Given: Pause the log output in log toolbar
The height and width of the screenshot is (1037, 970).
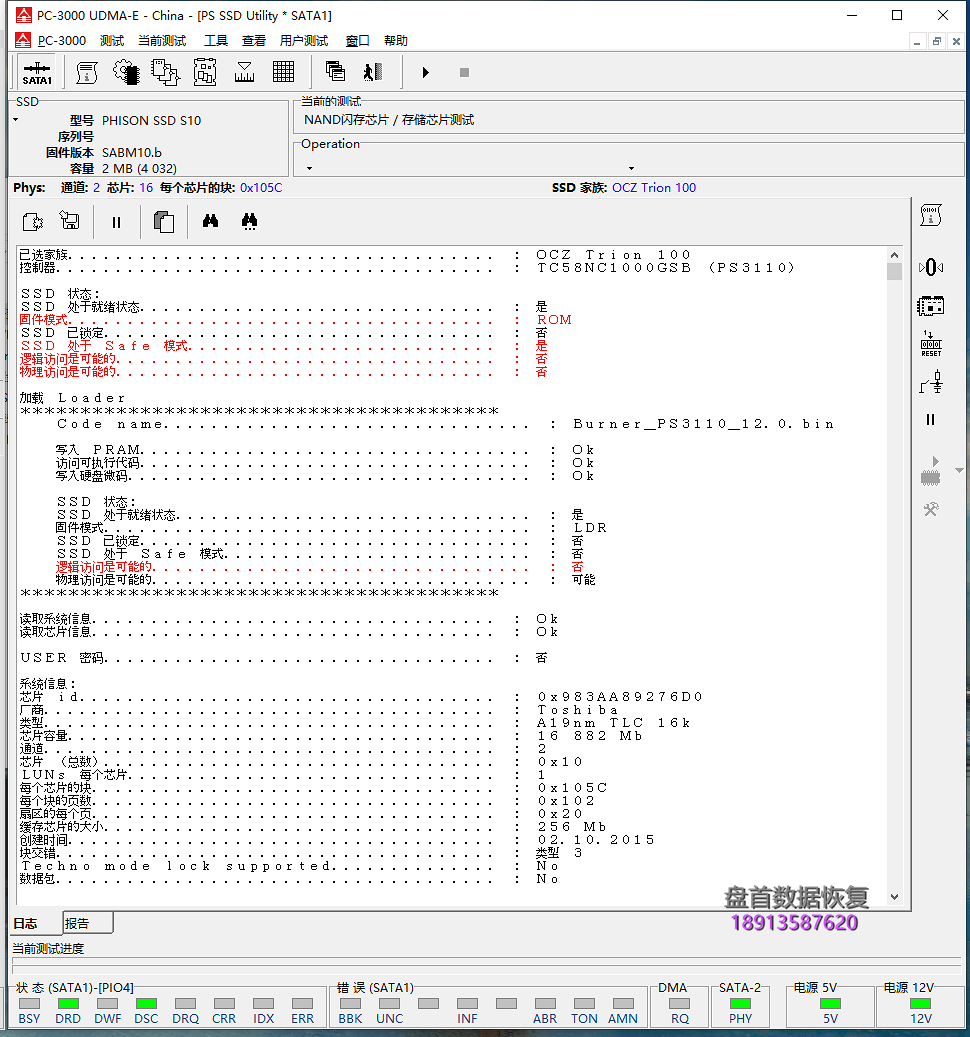Looking at the screenshot, I should [116, 222].
